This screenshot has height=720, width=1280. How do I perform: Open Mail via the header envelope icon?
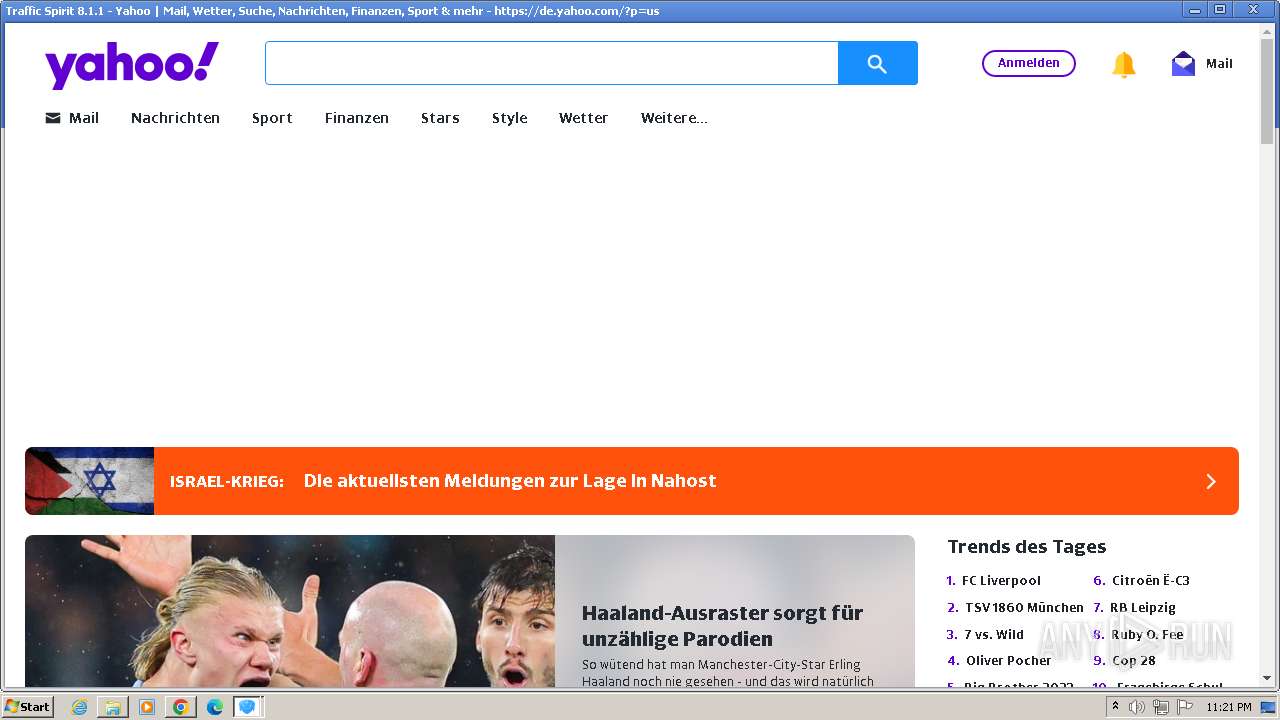pos(1183,63)
